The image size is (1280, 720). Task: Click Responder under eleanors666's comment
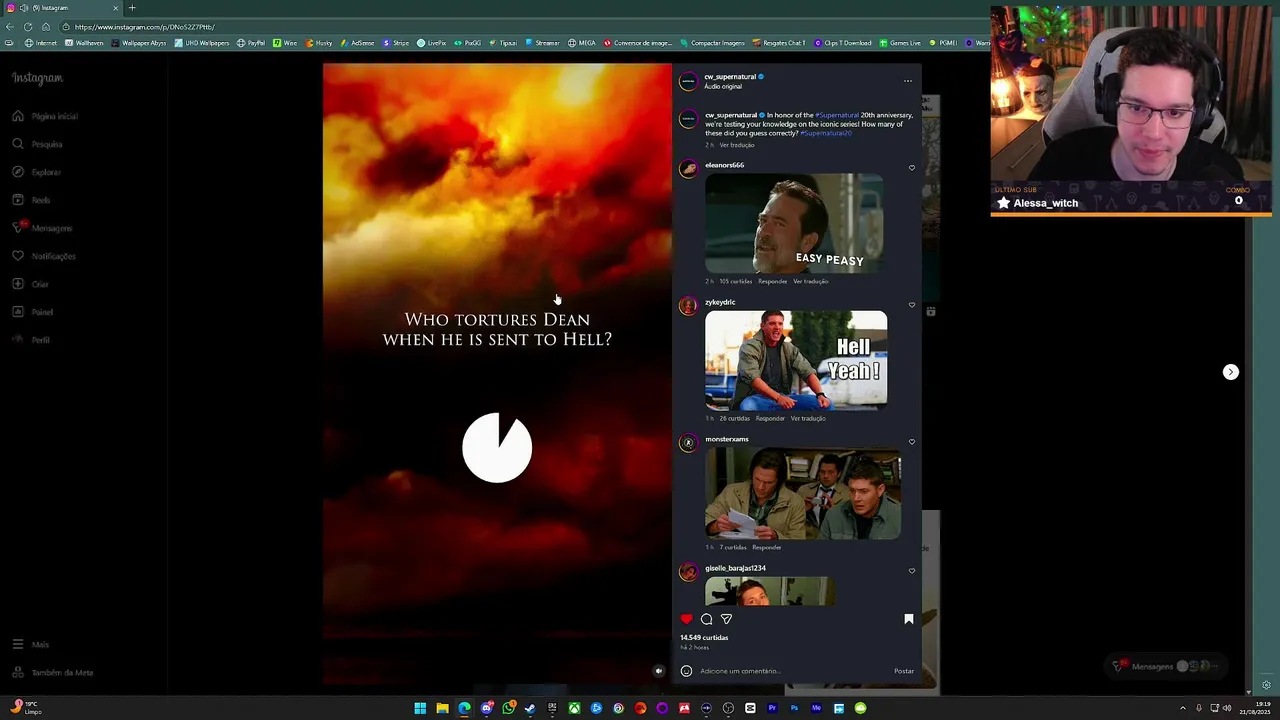pos(772,281)
